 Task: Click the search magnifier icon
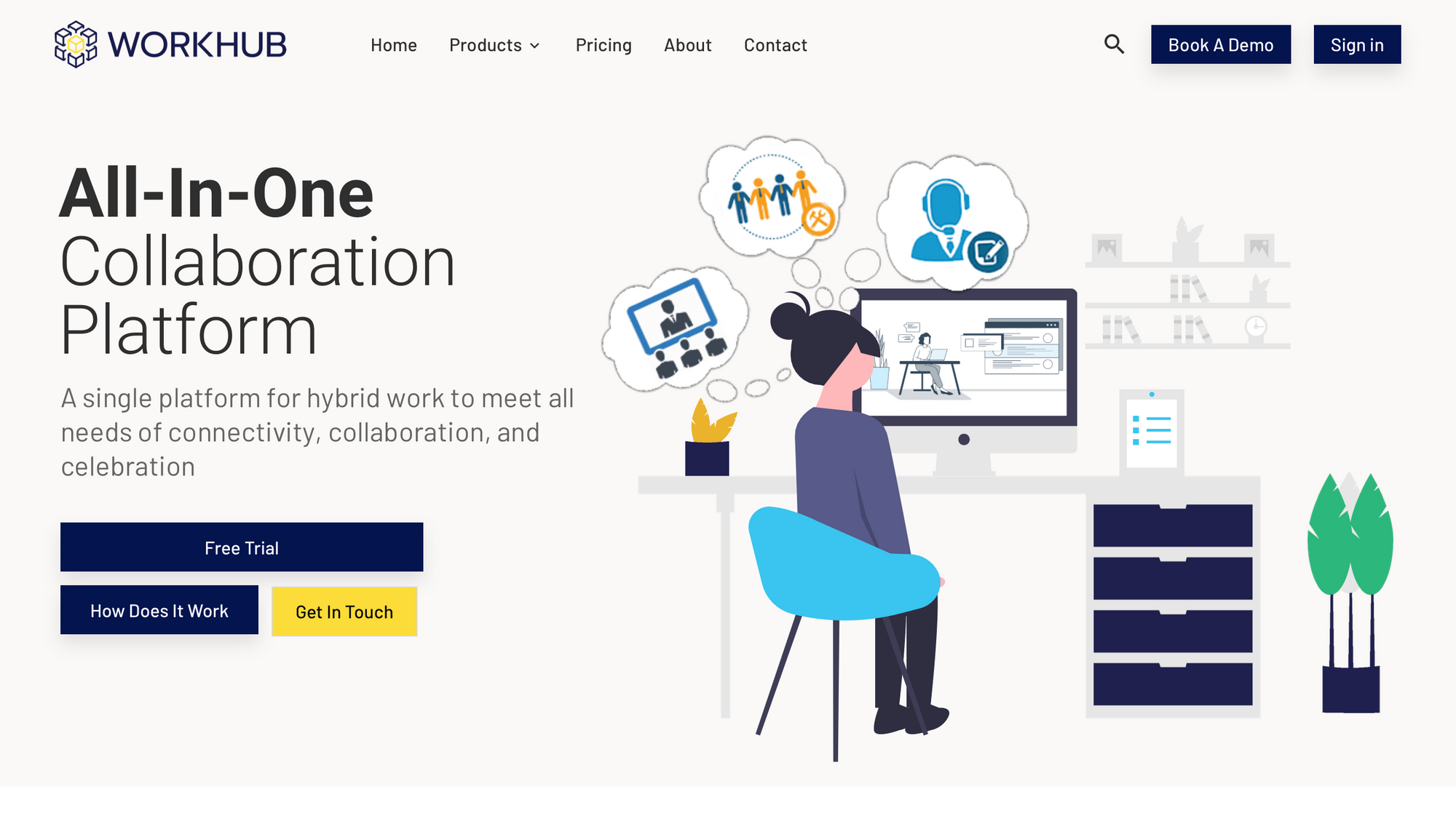[1114, 44]
